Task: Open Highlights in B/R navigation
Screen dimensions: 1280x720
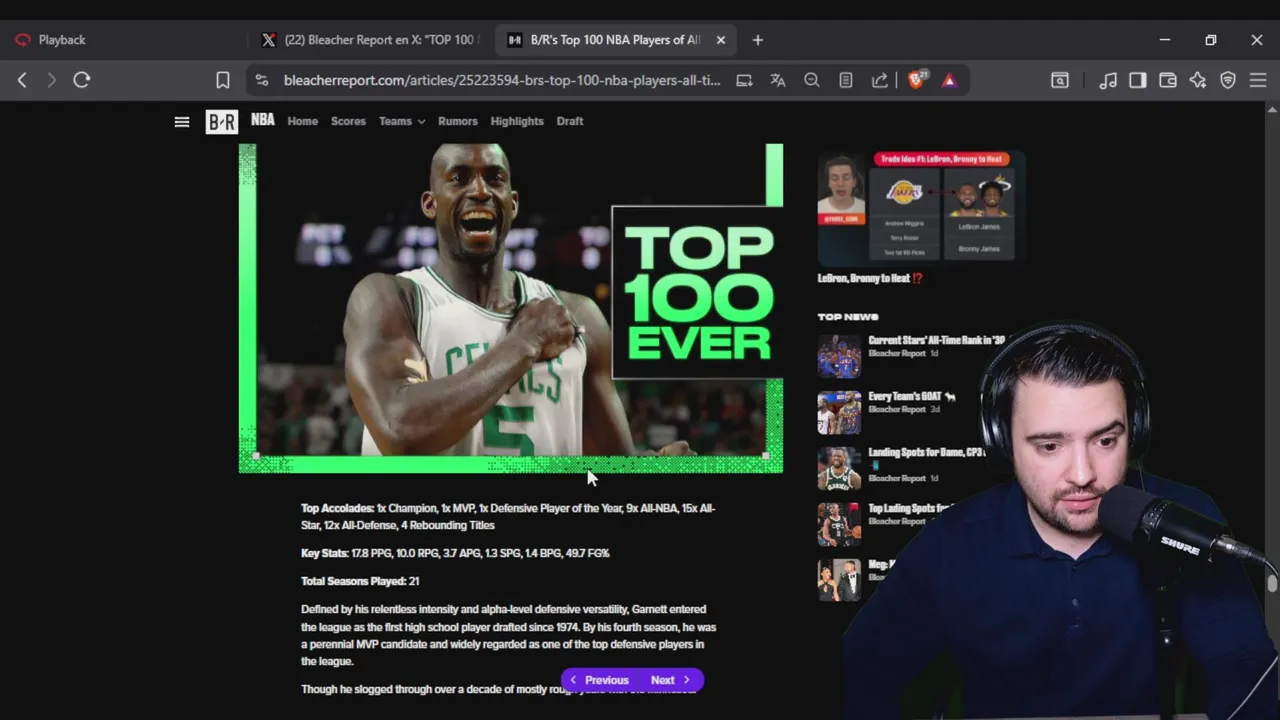Action: (517, 121)
